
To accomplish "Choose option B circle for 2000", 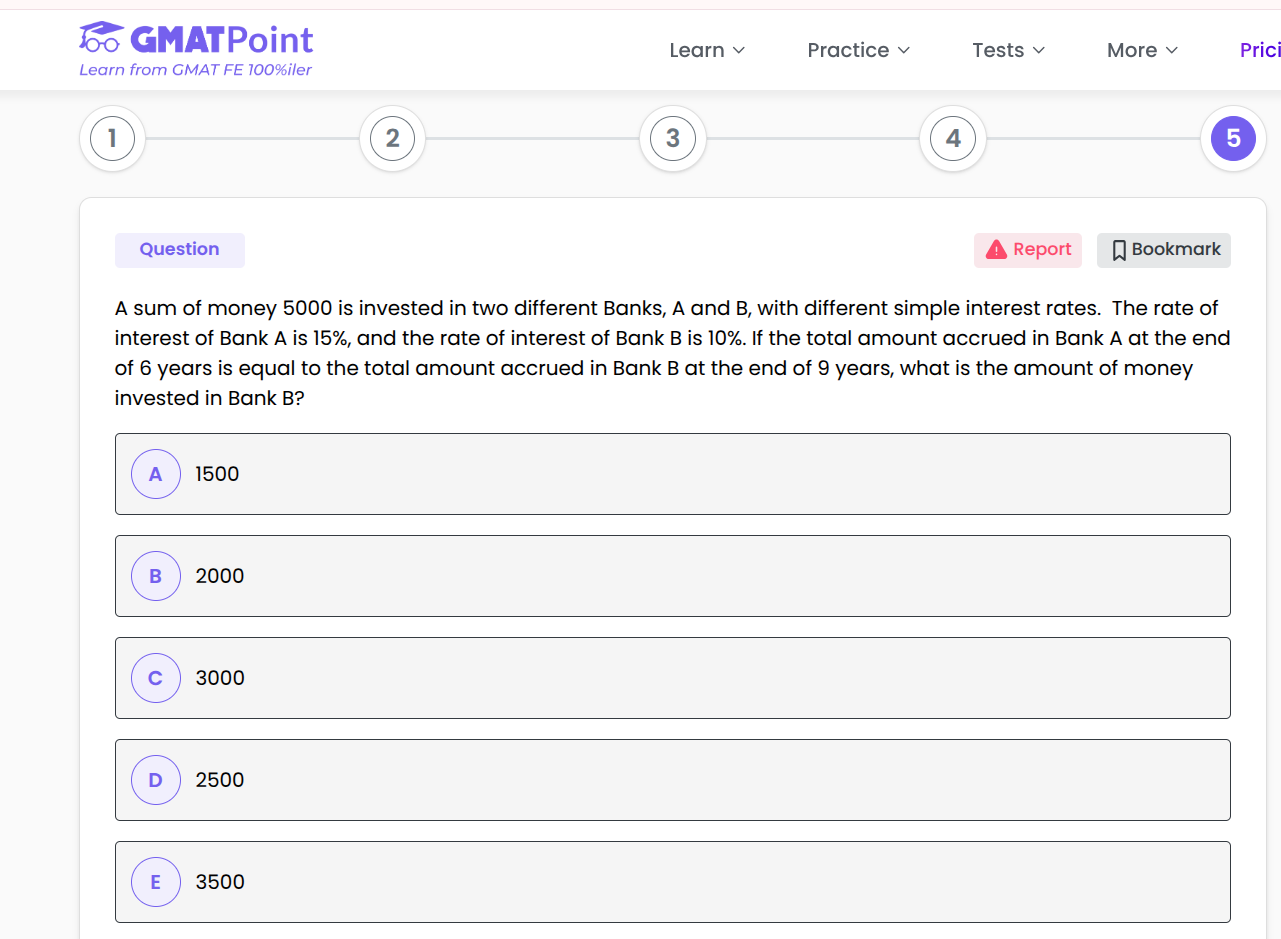I will 156,576.
